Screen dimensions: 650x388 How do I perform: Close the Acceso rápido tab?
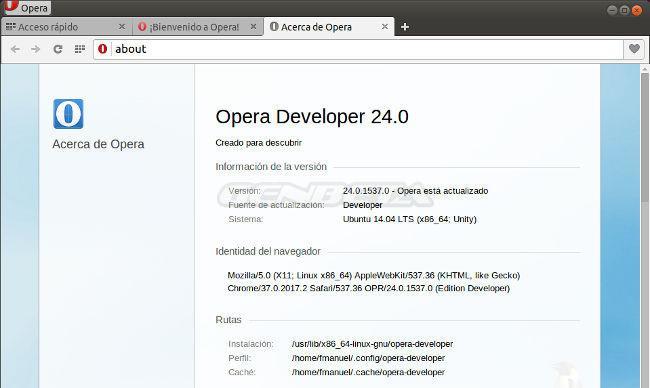[122, 27]
